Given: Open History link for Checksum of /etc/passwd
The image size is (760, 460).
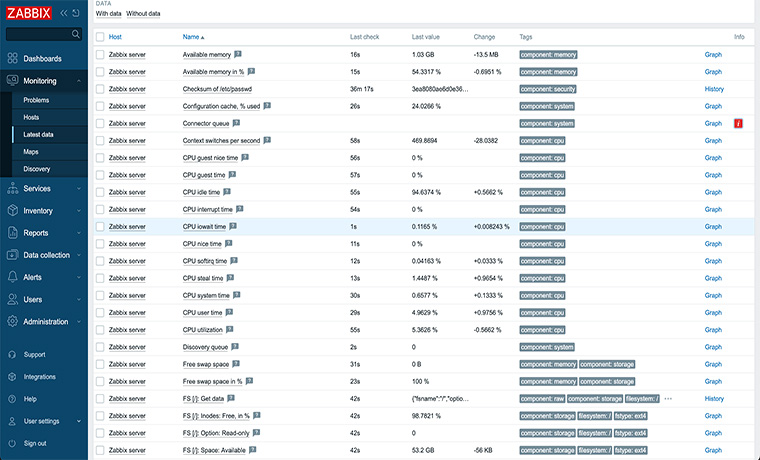Looking at the screenshot, I should 713,89.
